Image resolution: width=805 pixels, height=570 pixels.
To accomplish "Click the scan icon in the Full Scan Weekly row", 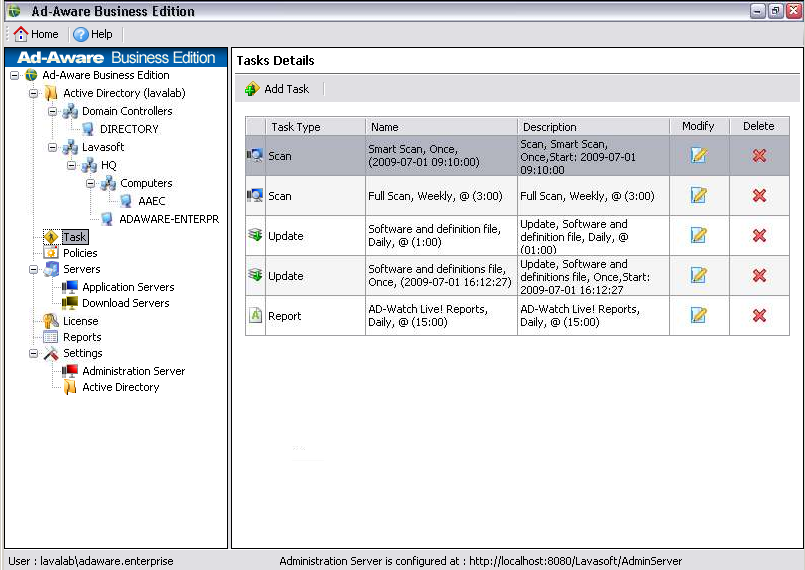I will pyautogui.click(x=255, y=195).
